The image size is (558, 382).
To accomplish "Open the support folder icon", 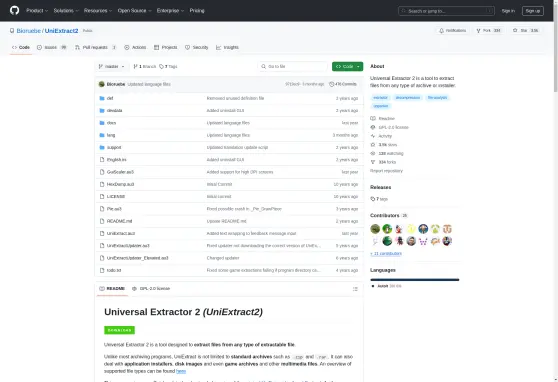I will coord(102,147).
